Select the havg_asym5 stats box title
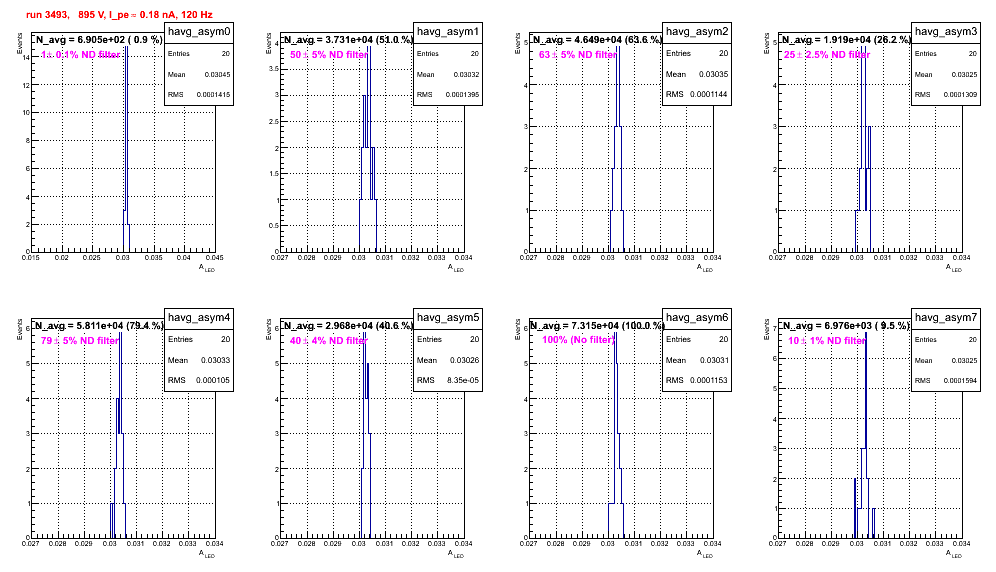 pos(448,318)
